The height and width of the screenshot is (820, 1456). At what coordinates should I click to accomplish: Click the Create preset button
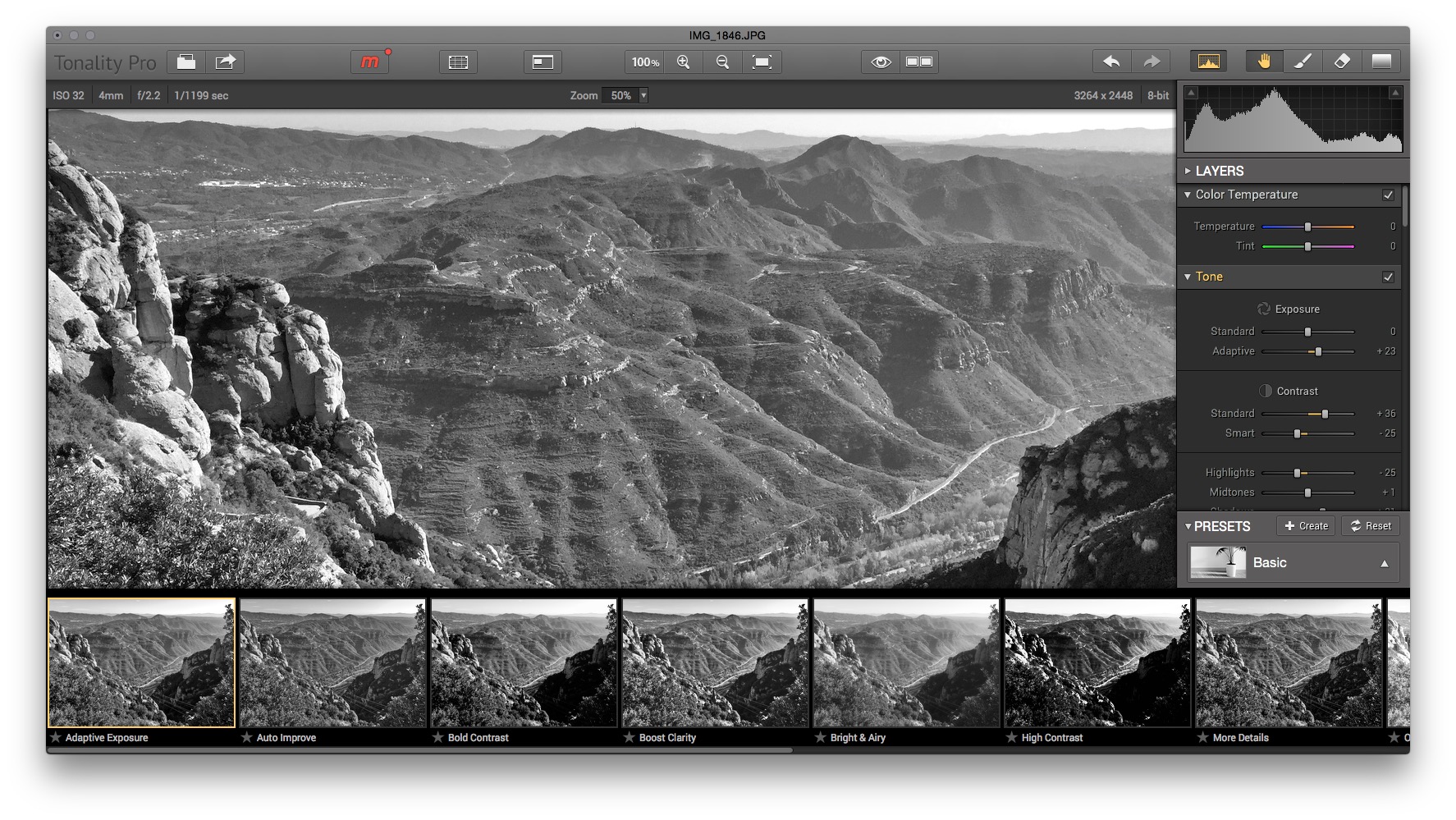click(1306, 525)
